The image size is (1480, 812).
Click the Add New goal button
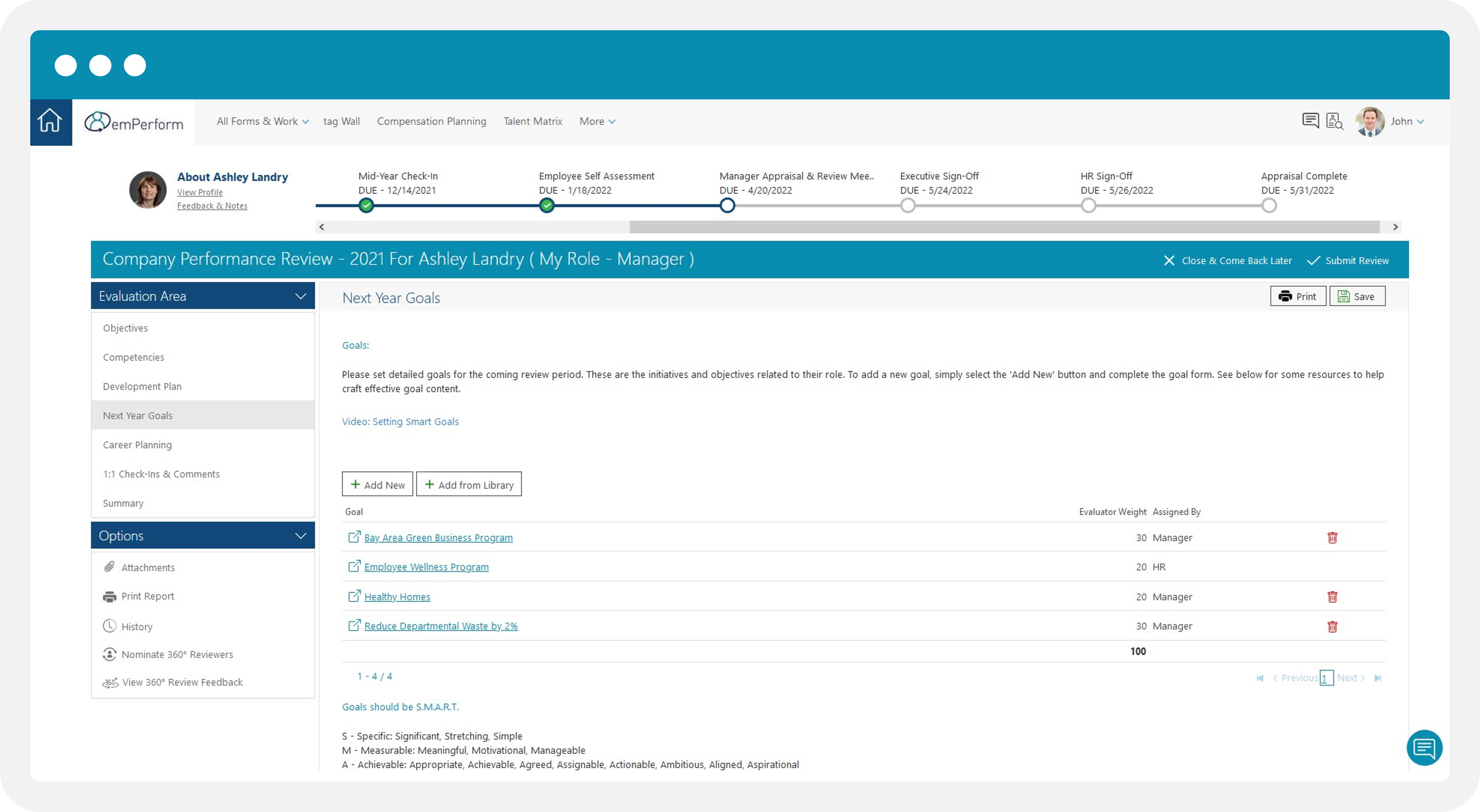(377, 484)
